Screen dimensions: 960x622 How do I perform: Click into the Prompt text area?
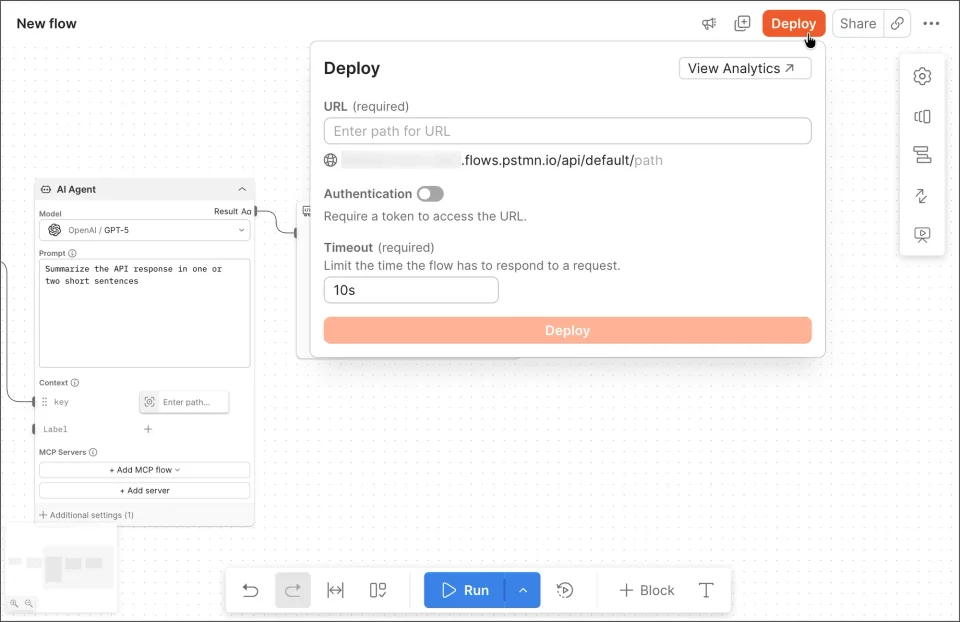tap(144, 313)
